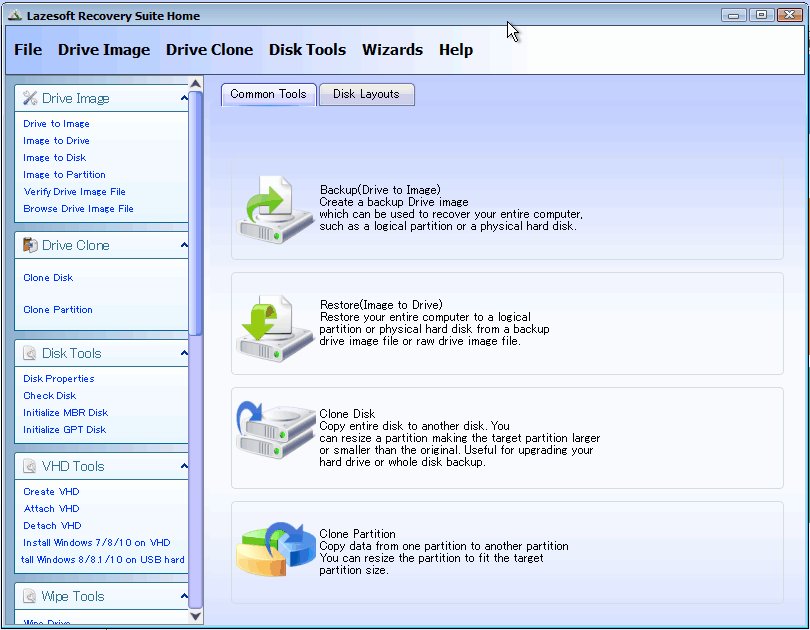Collapse the Disk Tools sidebar section
The height and width of the screenshot is (630, 810).
[x=184, y=353]
